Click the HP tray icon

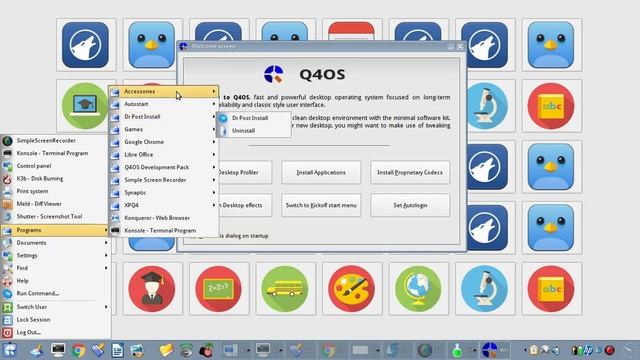pos(588,350)
